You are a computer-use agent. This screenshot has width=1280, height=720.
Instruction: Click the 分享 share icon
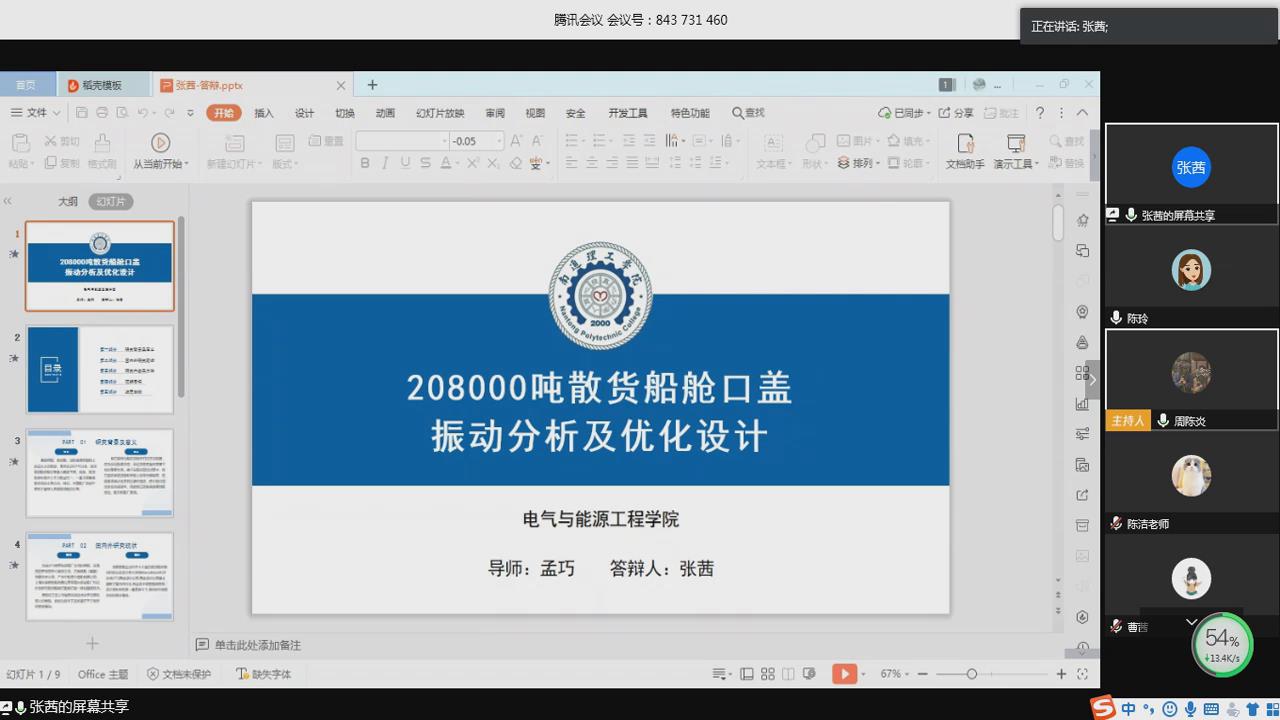[956, 113]
